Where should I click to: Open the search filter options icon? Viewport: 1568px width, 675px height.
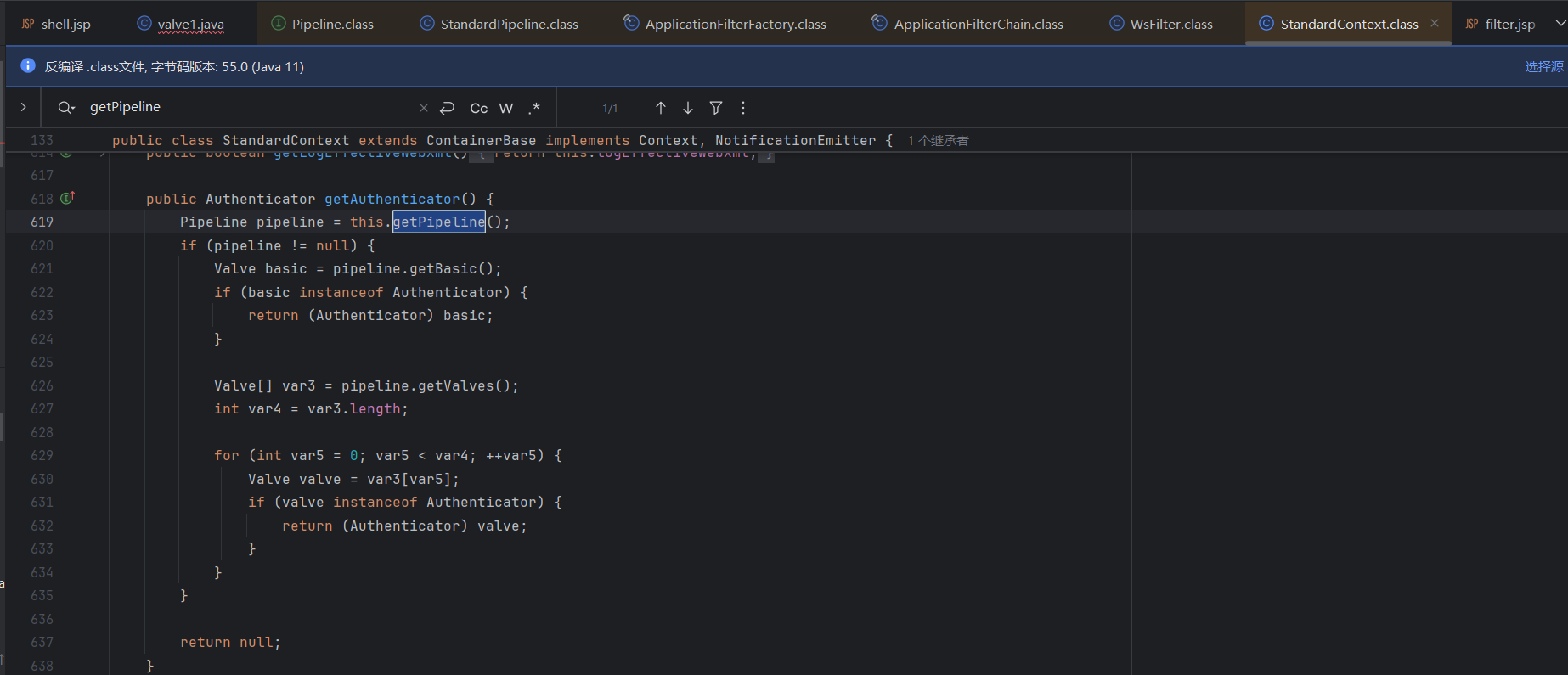tap(716, 108)
